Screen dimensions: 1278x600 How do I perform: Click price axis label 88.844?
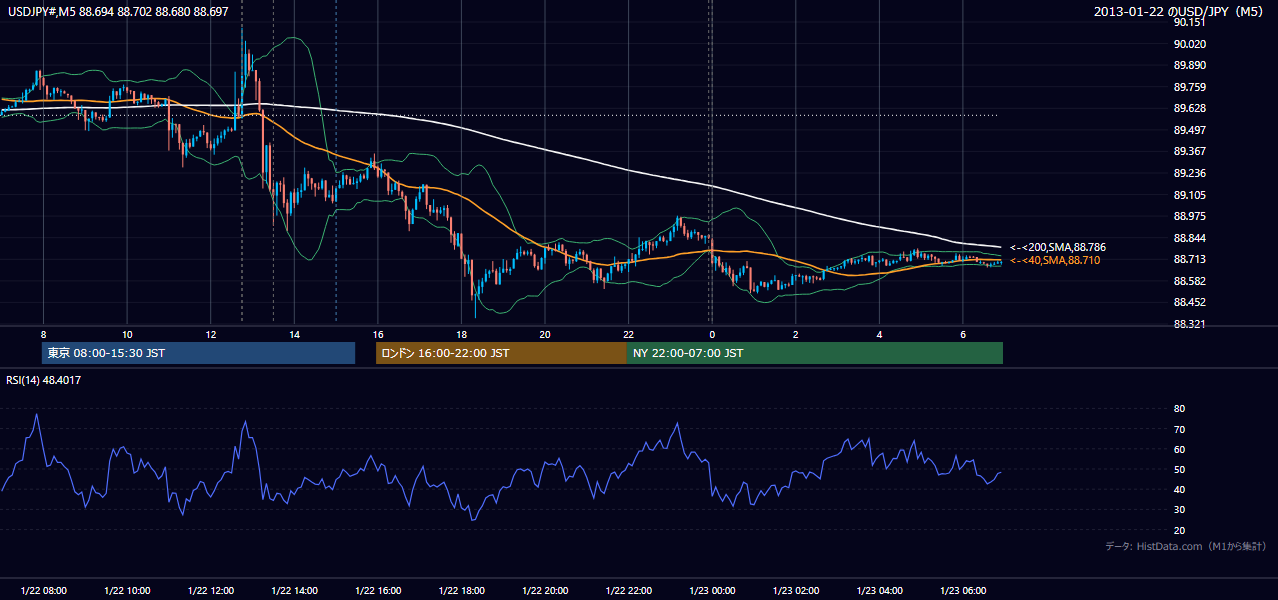pos(1188,238)
